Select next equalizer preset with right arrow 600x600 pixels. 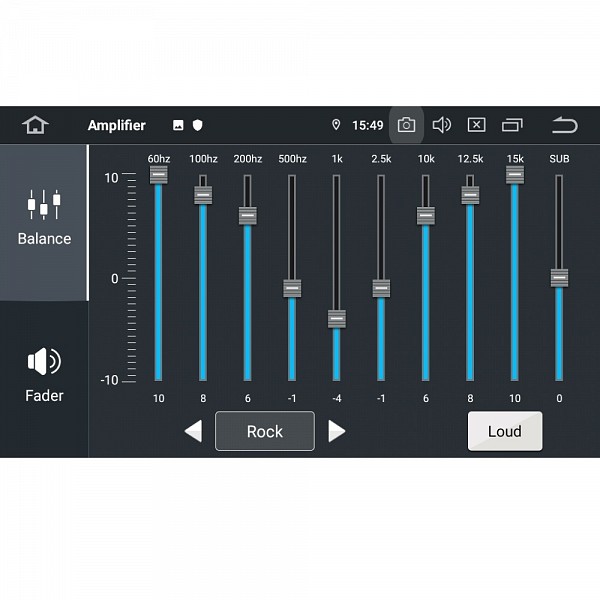pos(337,431)
